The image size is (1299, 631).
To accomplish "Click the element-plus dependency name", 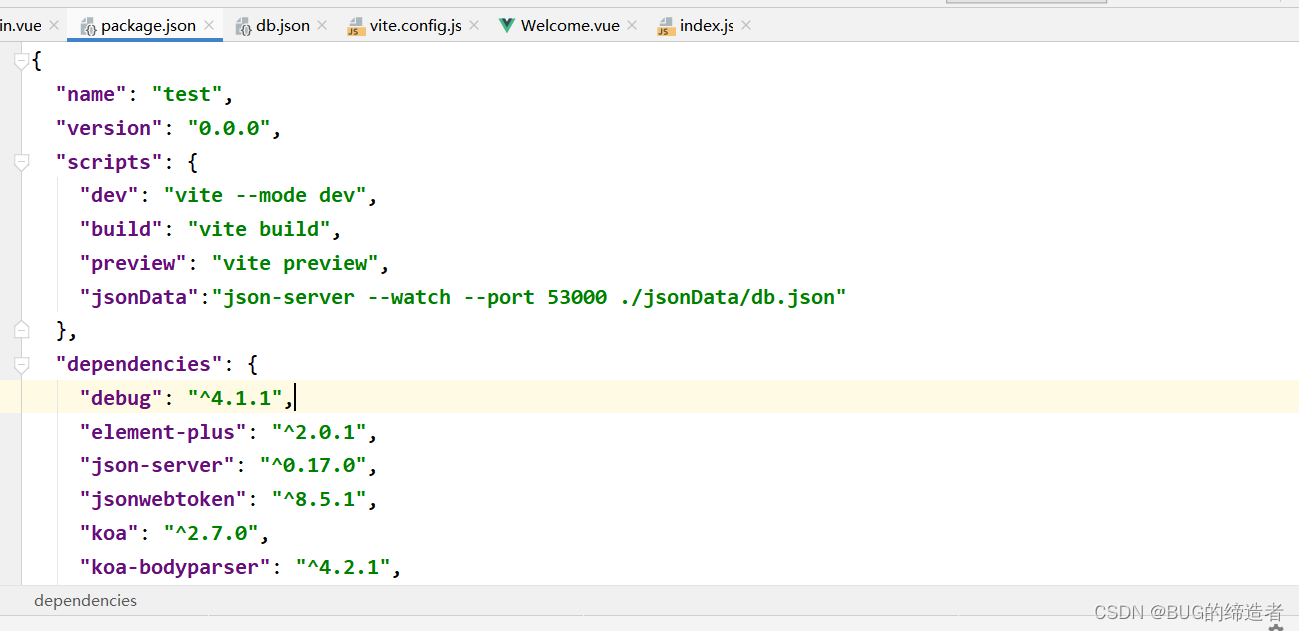I will tap(161, 431).
